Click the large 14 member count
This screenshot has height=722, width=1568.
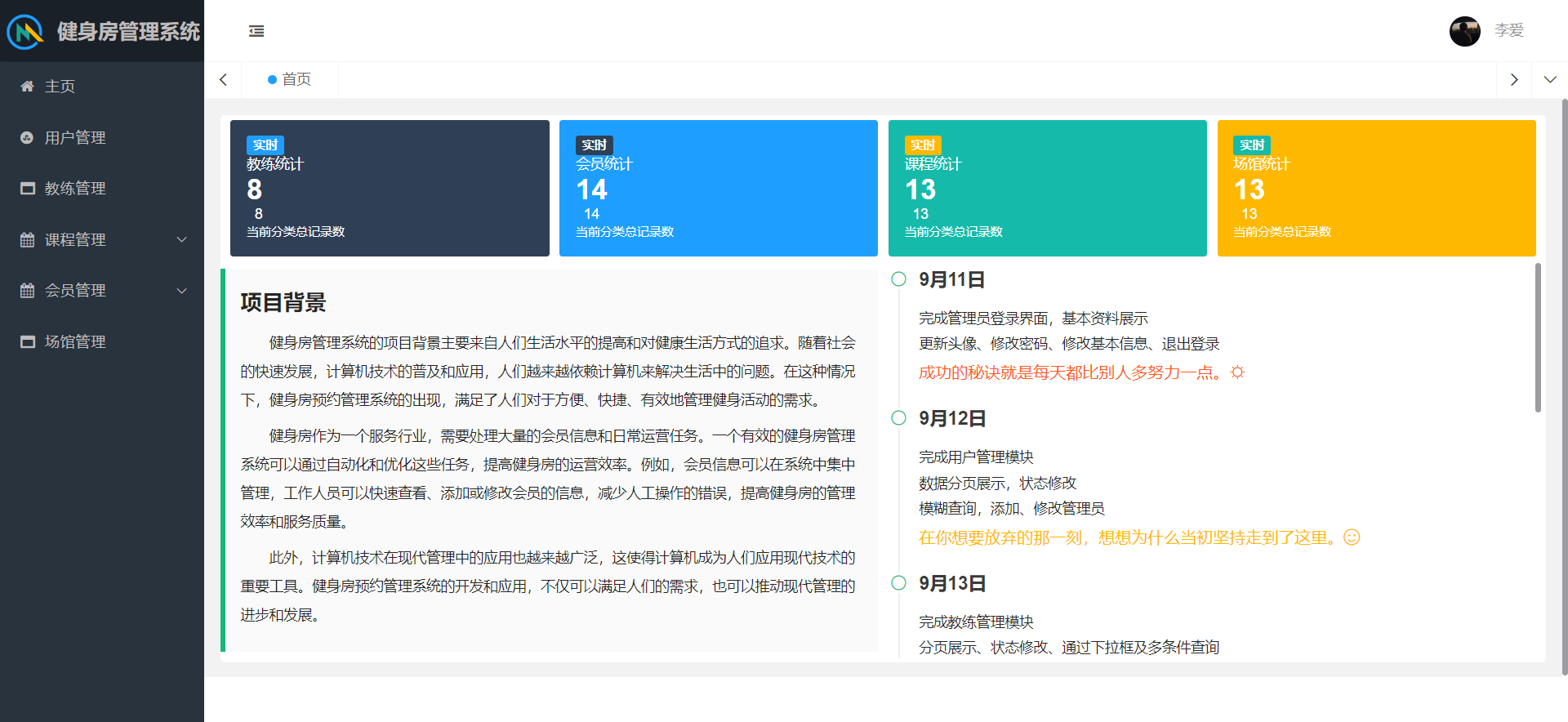592,189
